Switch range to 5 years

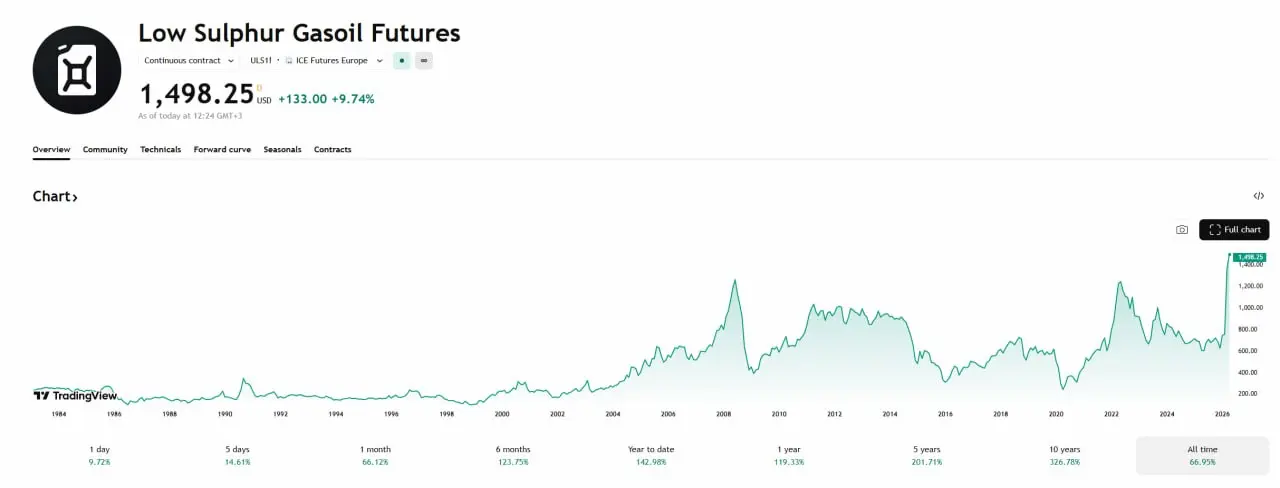[x=927, y=455]
